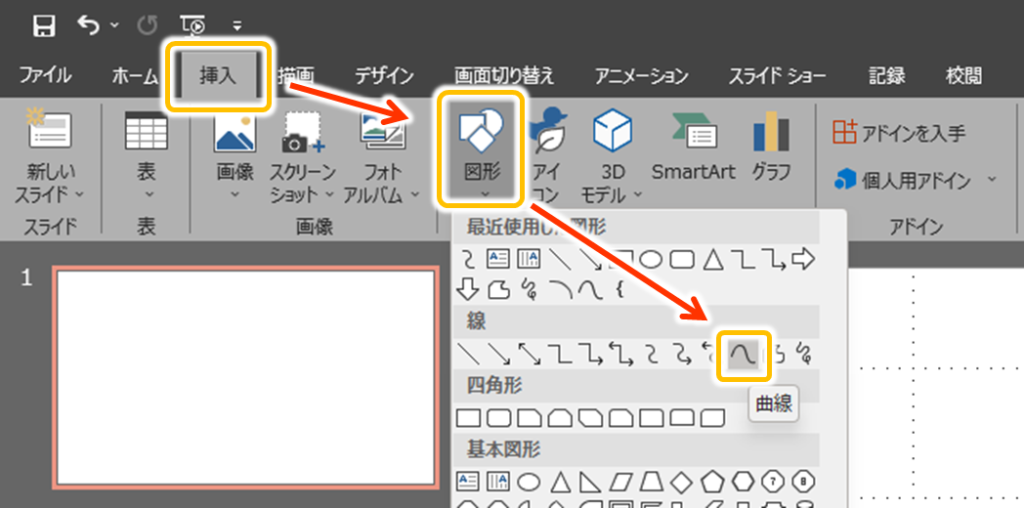
Task: Select the isosceles triangle in recent shapes
Action: click(712, 260)
